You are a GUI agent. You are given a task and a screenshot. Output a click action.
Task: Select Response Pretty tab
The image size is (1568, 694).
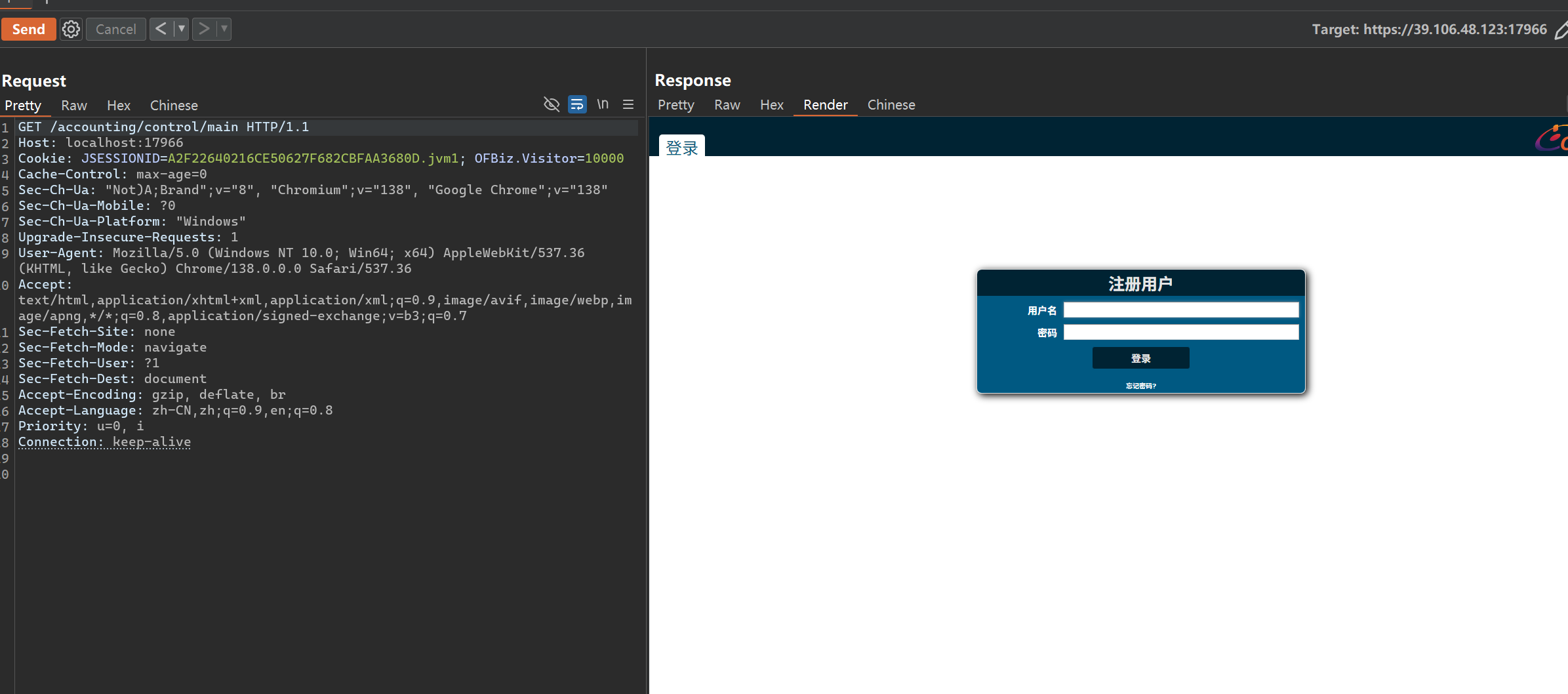click(x=676, y=105)
